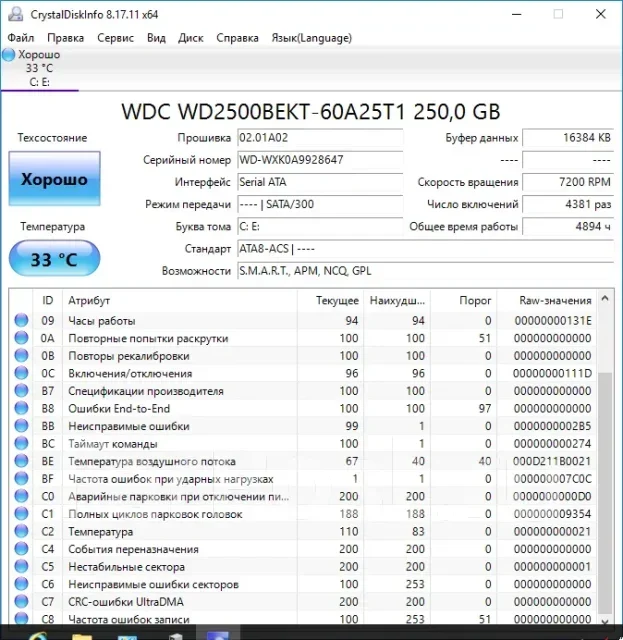The height and width of the screenshot is (640, 623).
Task: Click the Интерфейс field Serial ATA
Action: 320,182
